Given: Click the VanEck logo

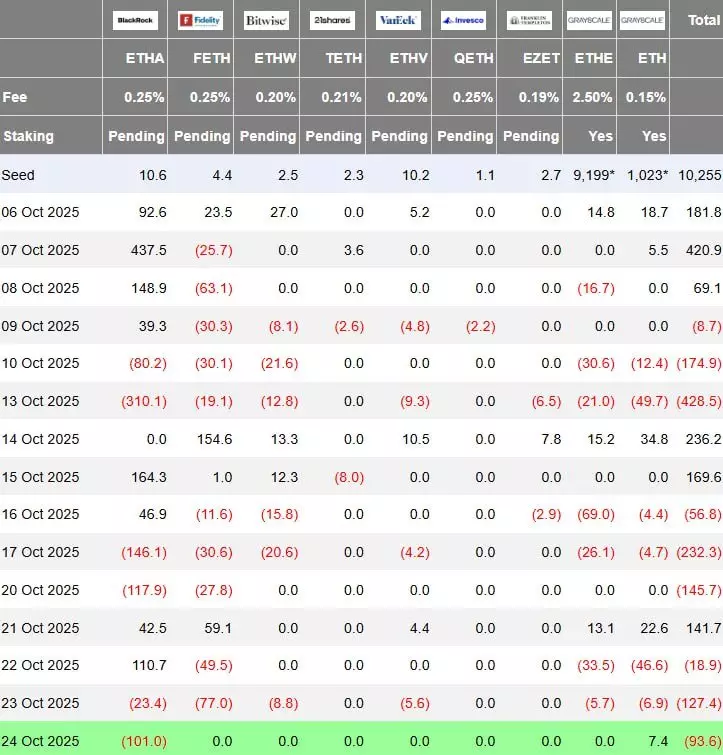Looking at the screenshot, I should point(398,20).
